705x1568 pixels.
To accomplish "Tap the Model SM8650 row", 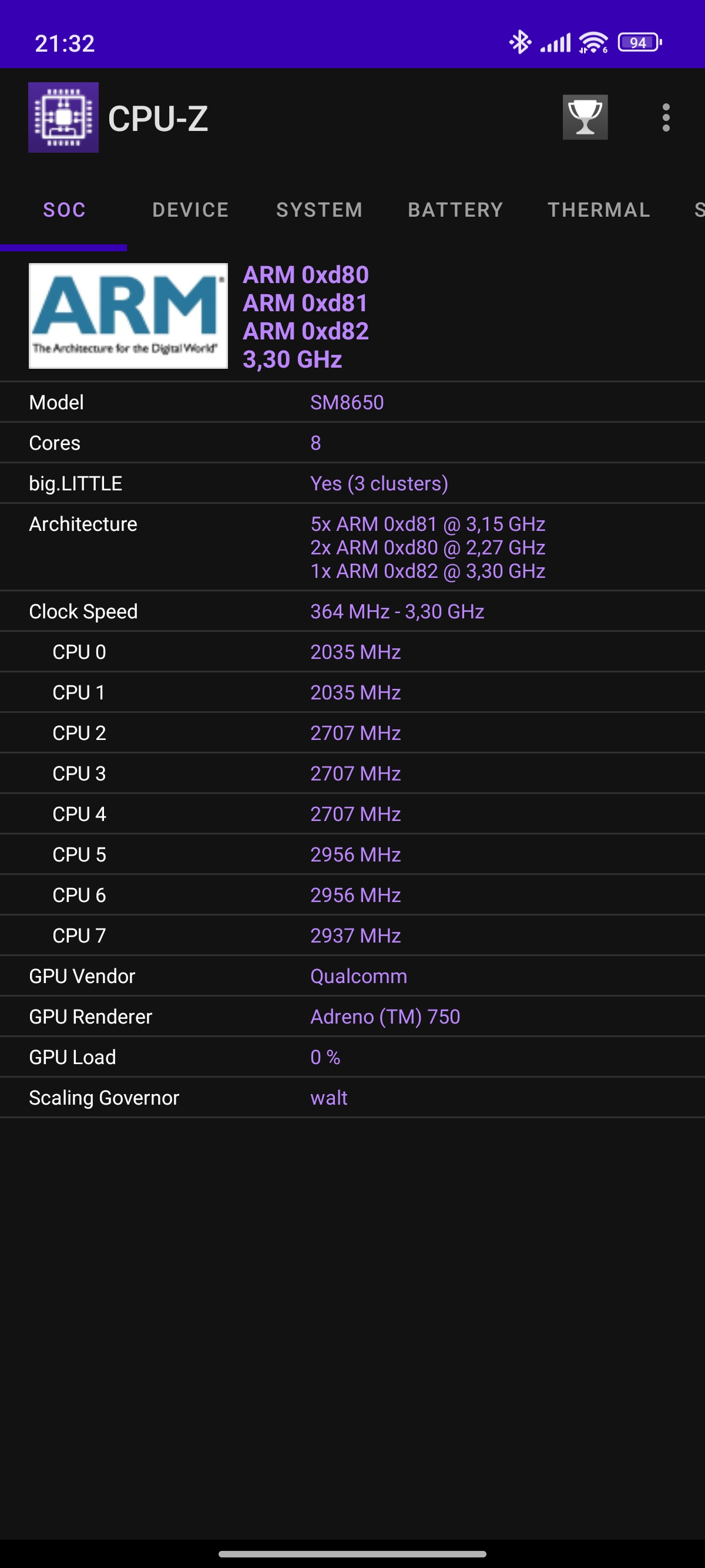I will click(x=352, y=402).
